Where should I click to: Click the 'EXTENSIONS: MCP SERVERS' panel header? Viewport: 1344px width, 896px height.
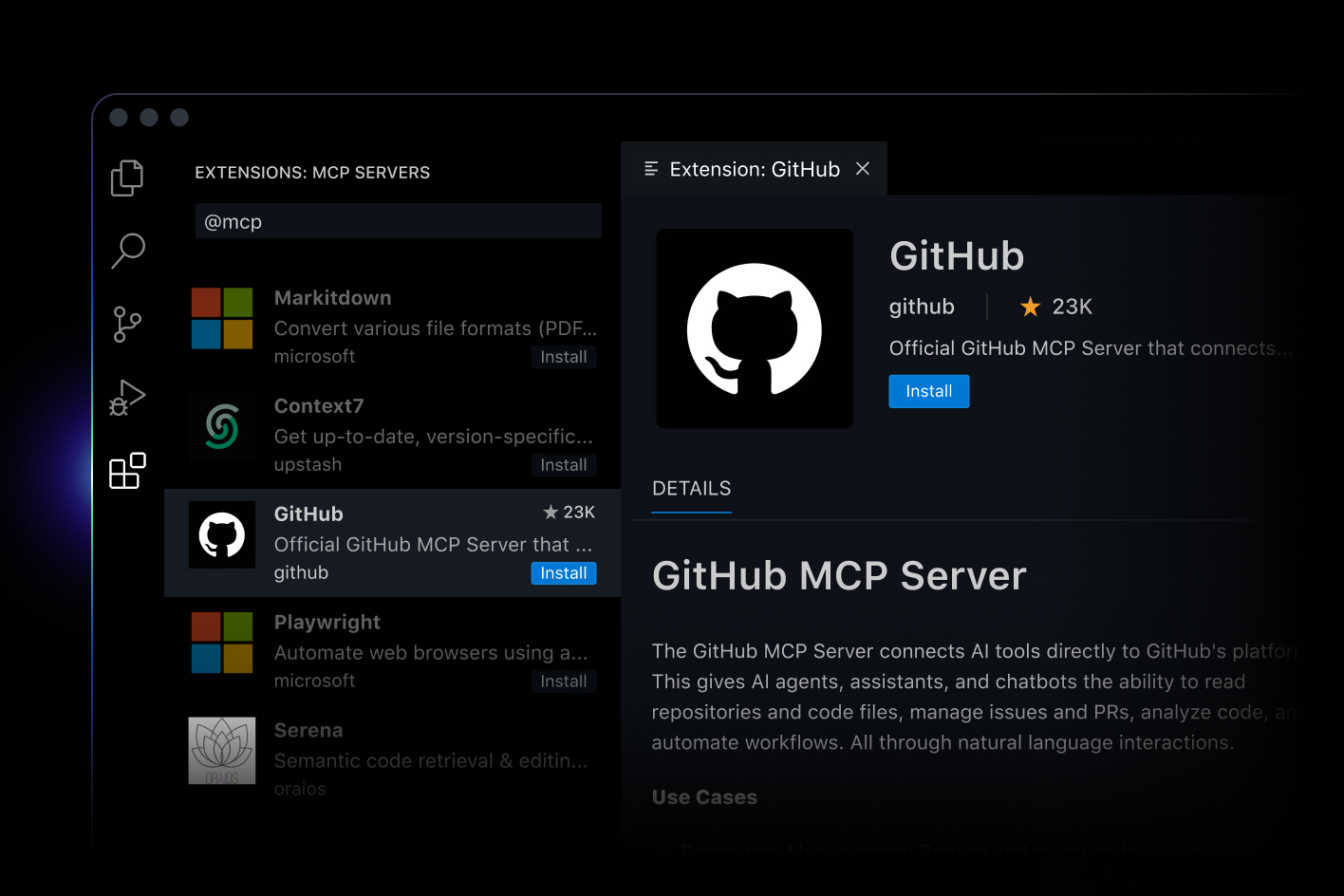tap(312, 173)
